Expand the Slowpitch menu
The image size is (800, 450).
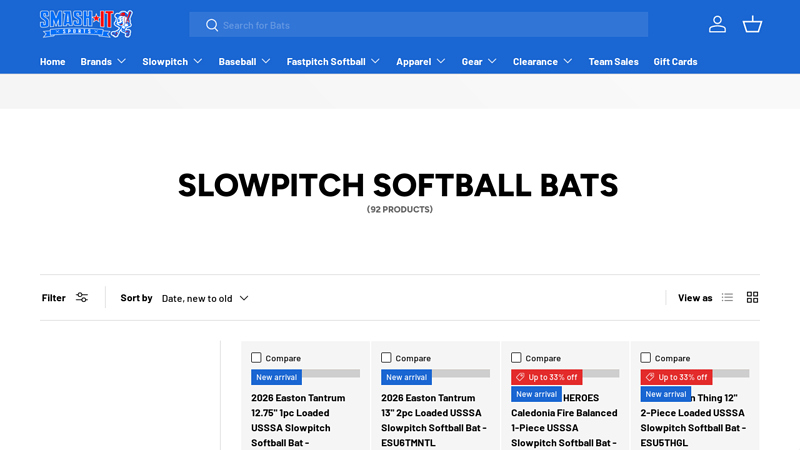click(x=172, y=61)
